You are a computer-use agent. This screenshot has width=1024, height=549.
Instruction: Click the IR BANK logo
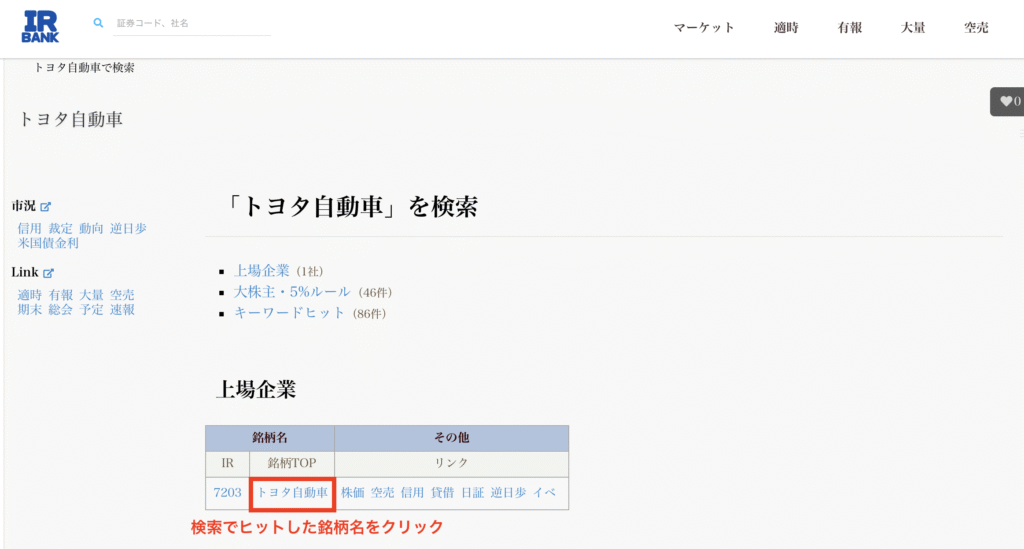[40, 27]
